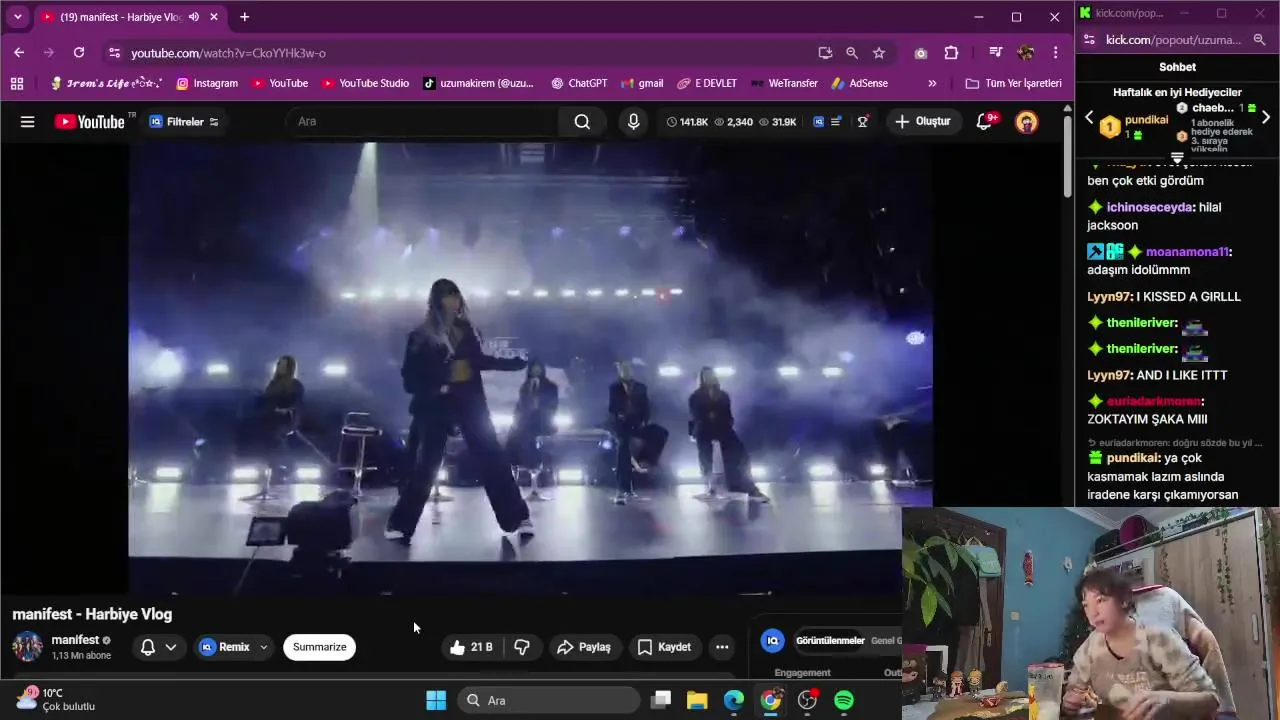Open the zoom magnifier icon in address bar
This screenshot has height=720, width=1280.
pyautogui.click(x=852, y=53)
